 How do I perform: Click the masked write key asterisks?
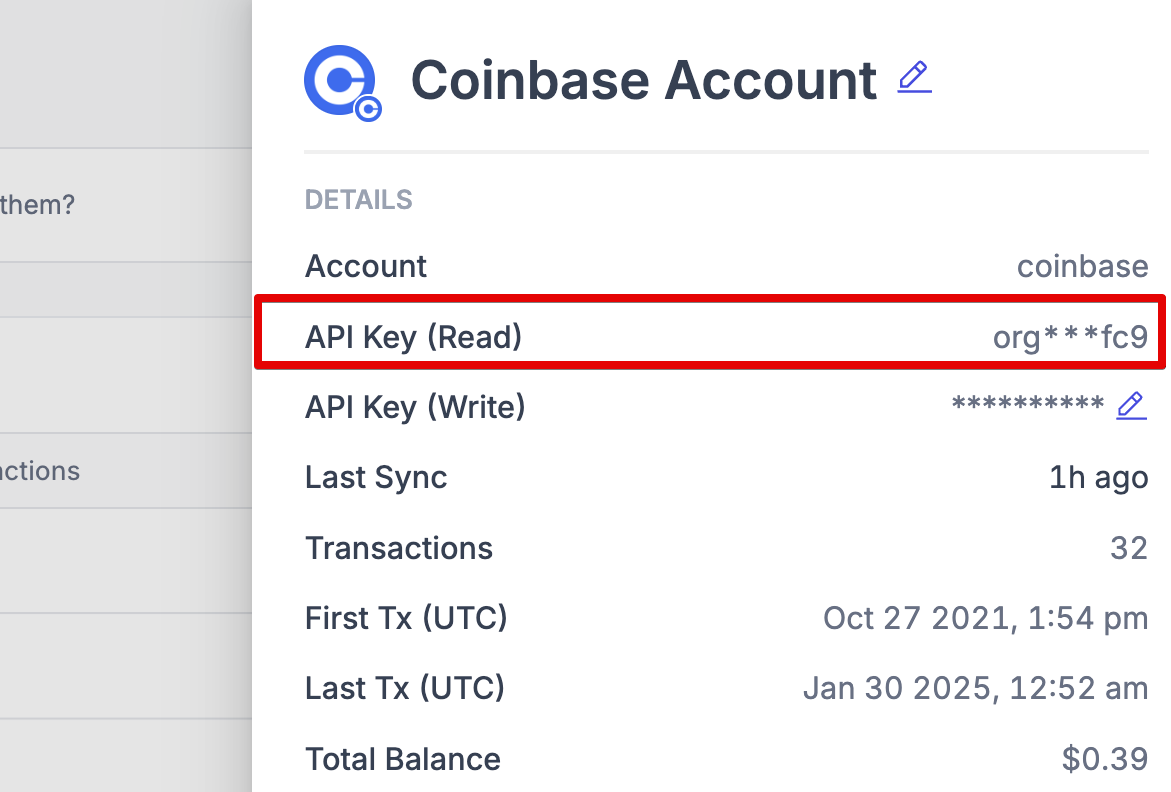[1027, 407]
